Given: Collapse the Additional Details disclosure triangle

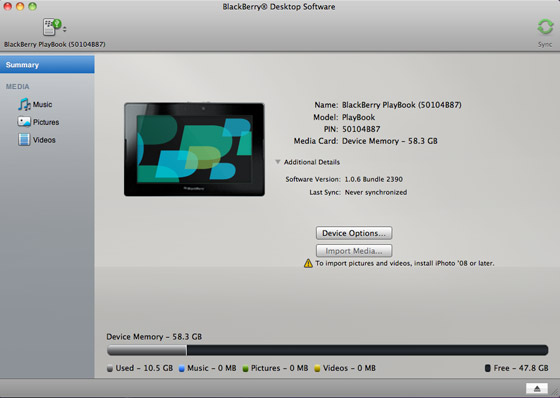Looking at the screenshot, I should coord(278,162).
